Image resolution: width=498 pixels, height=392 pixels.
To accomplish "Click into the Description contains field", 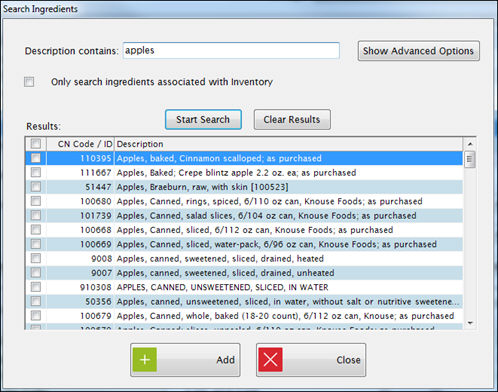I will 231,51.
